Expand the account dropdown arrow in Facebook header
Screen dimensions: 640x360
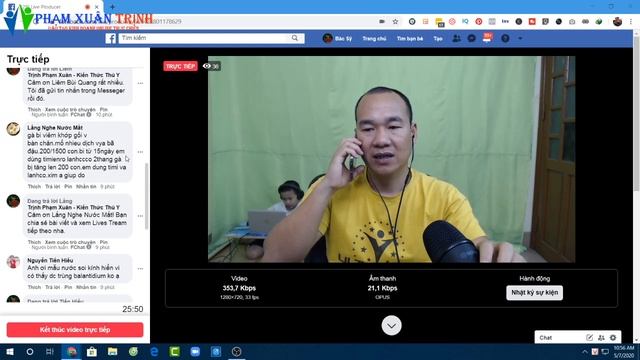(520, 38)
